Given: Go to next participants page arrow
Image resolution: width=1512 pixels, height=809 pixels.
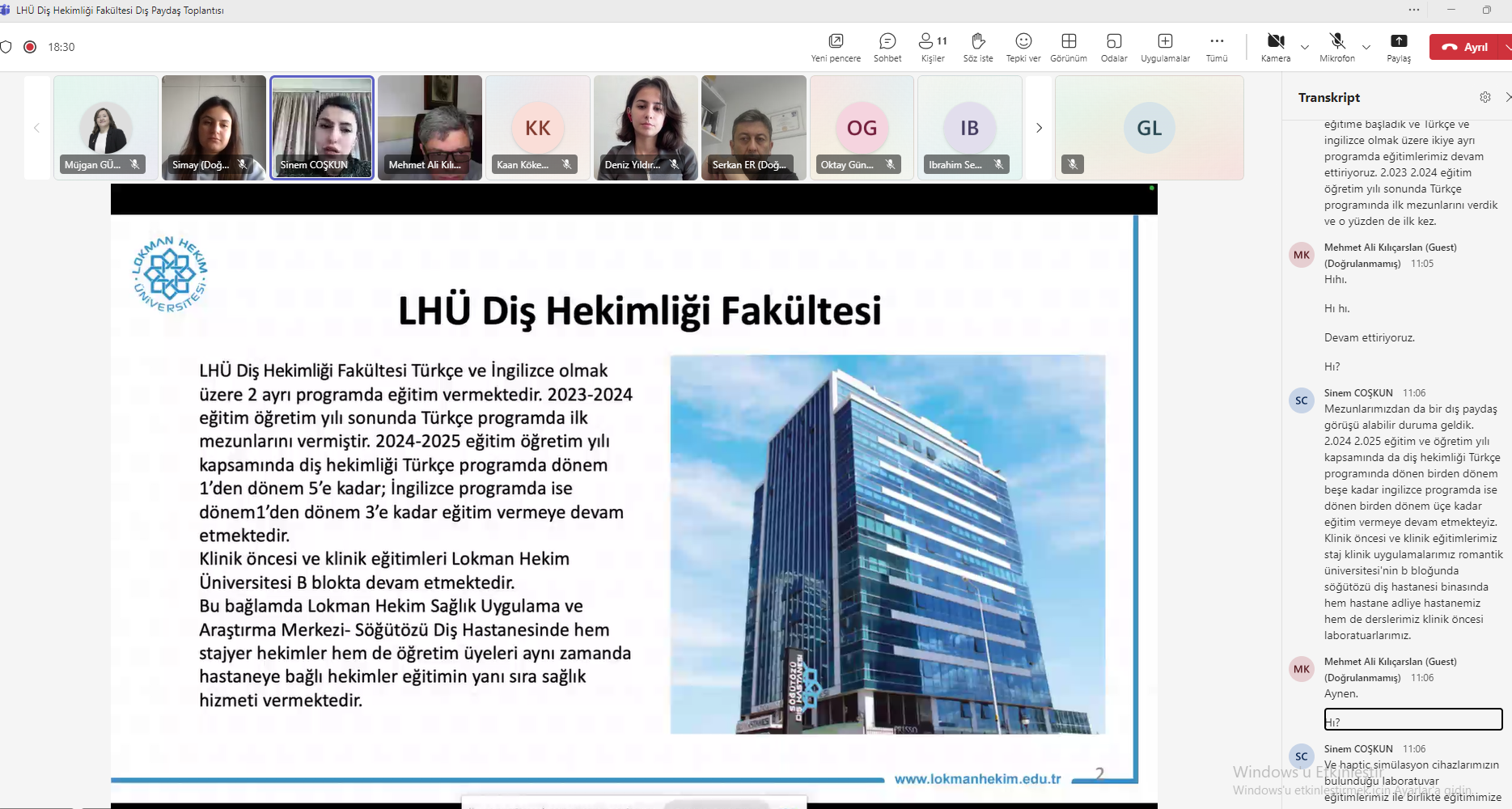Looking at the screenshot, I should tap(1039, 128).
